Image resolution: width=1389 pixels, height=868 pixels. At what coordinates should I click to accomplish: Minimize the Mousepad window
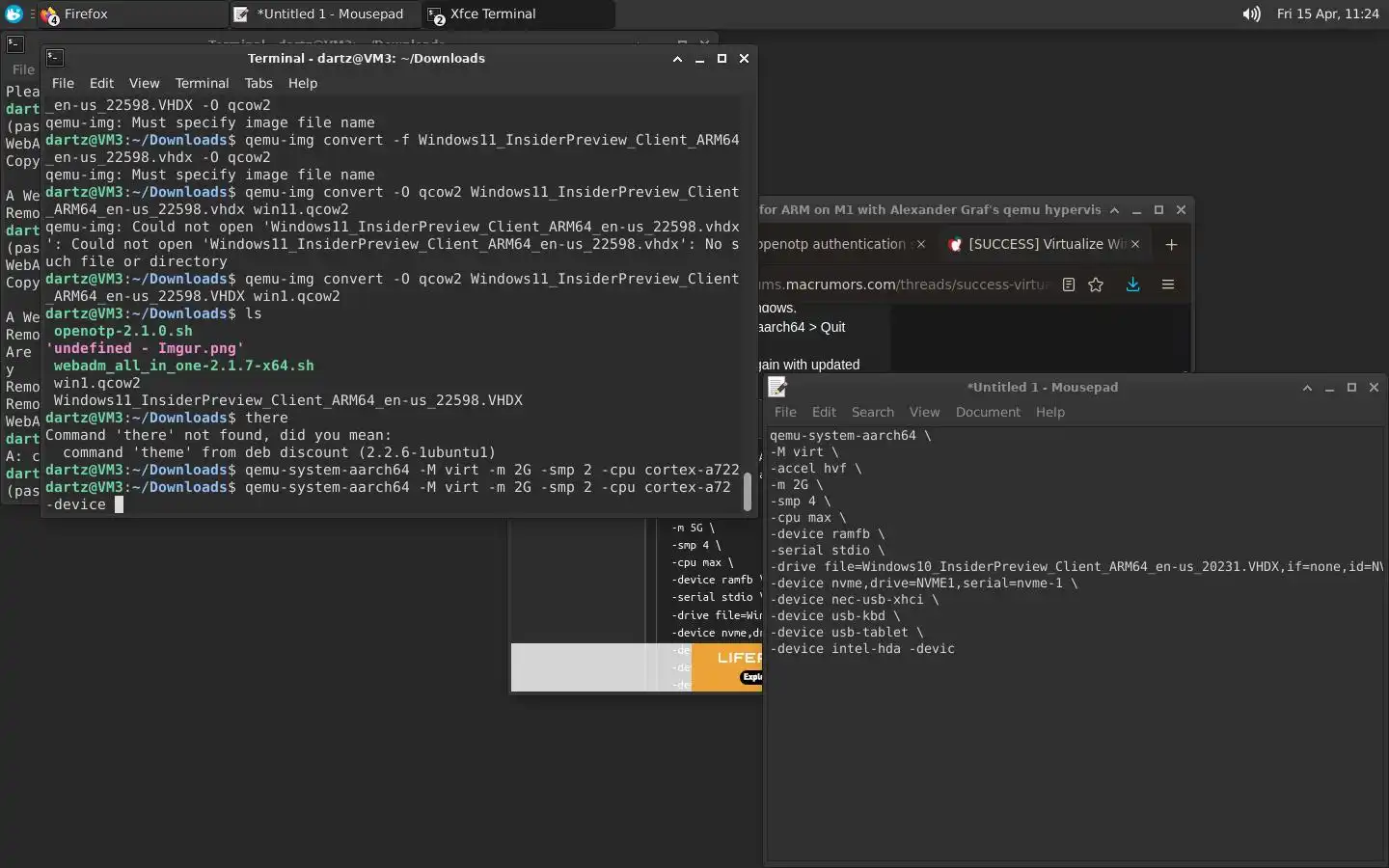(1329, 388)
